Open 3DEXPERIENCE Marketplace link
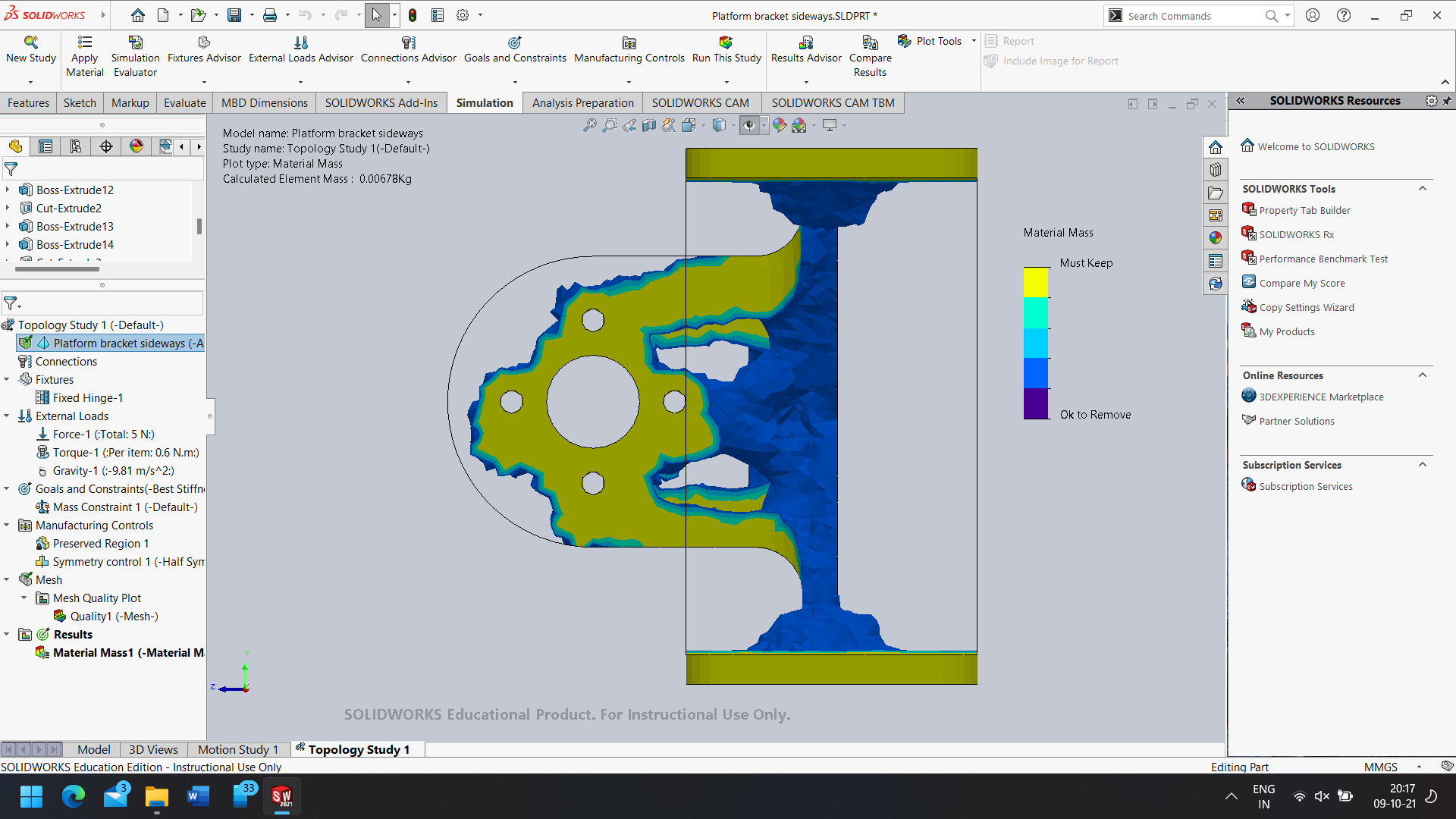The width and height of the screenshot is (1456, 819). click(1321, 397)
